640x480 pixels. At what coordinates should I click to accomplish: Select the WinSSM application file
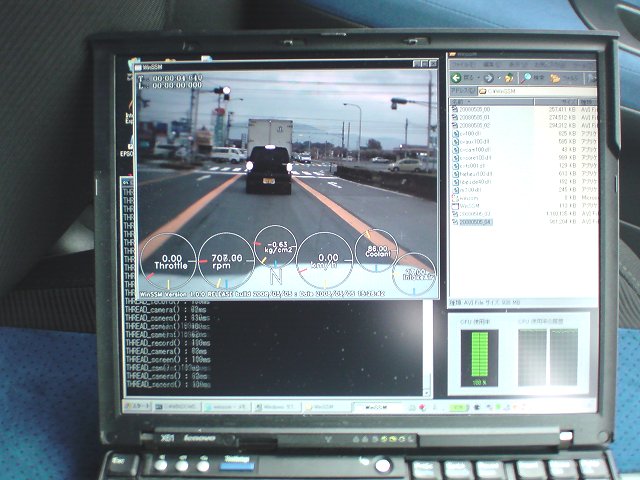coord(470,205)
